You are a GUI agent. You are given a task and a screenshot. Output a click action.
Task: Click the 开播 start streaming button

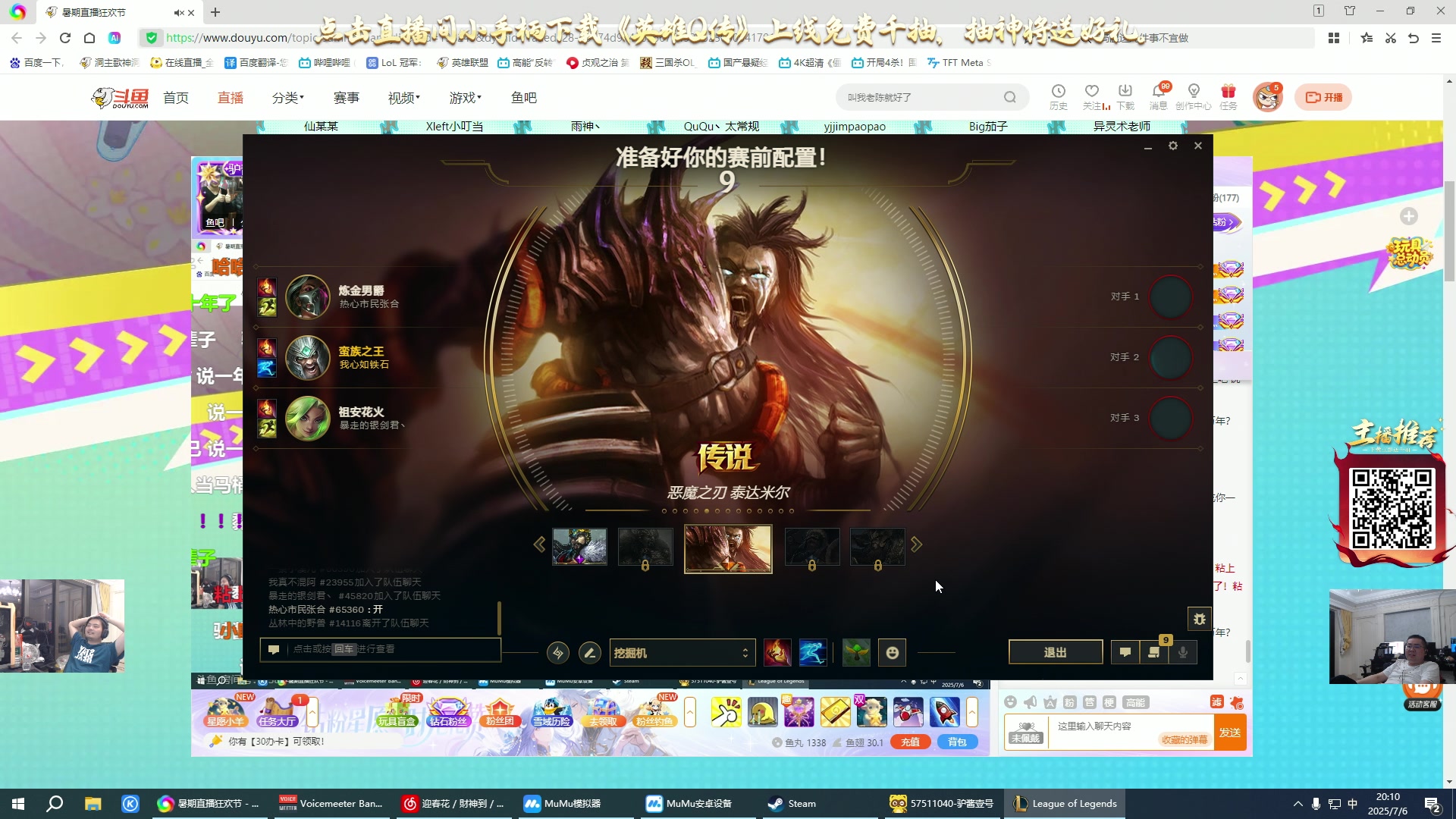tap(1323, 97)
